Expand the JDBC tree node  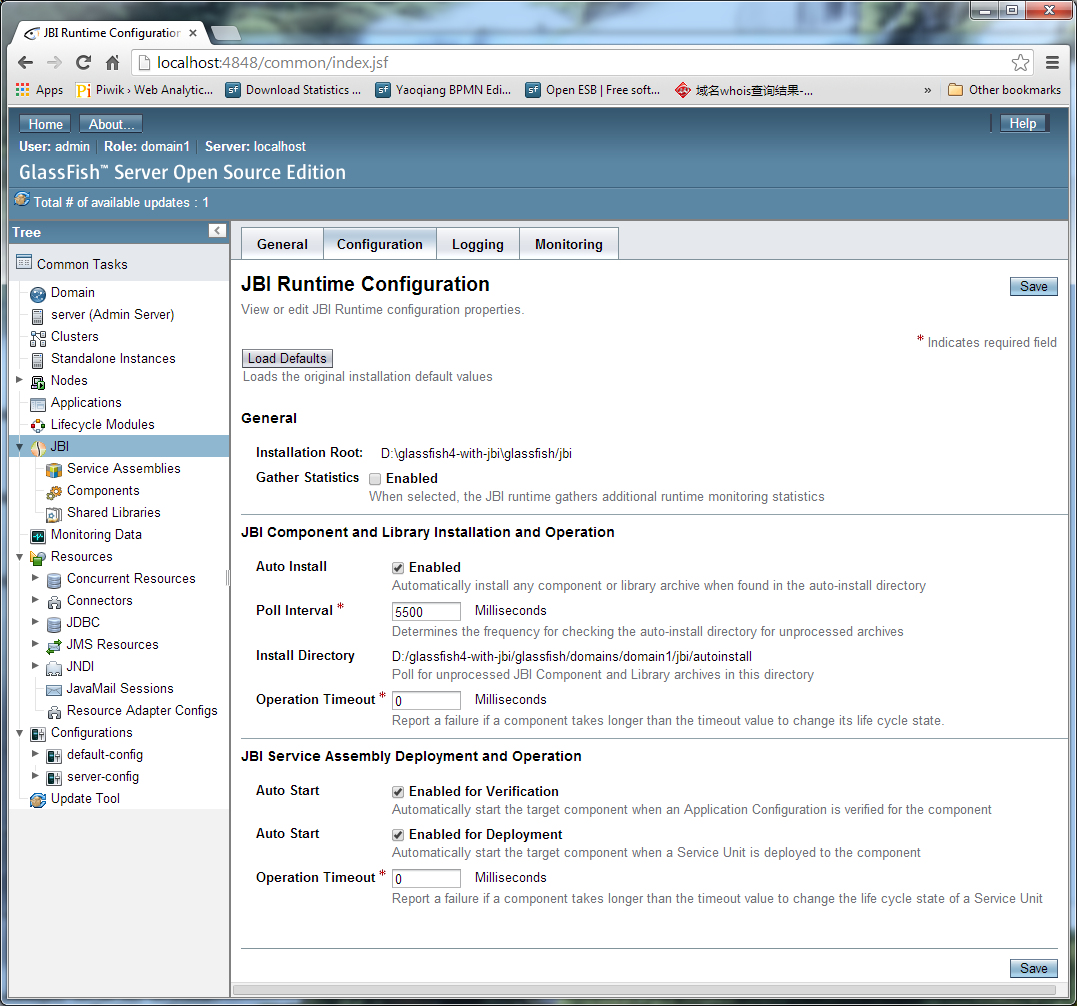35,621
